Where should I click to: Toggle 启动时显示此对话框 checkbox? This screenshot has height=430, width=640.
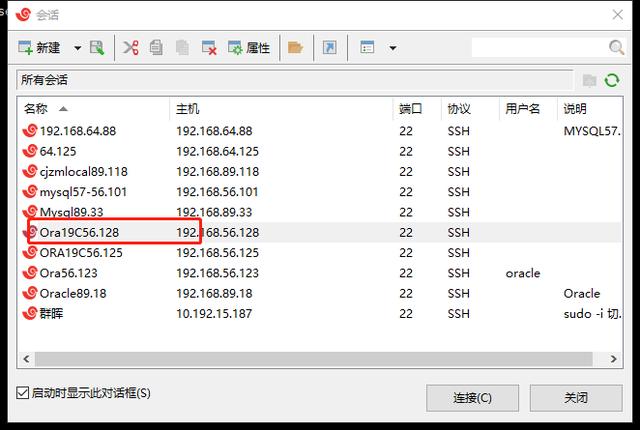[22, 393]
